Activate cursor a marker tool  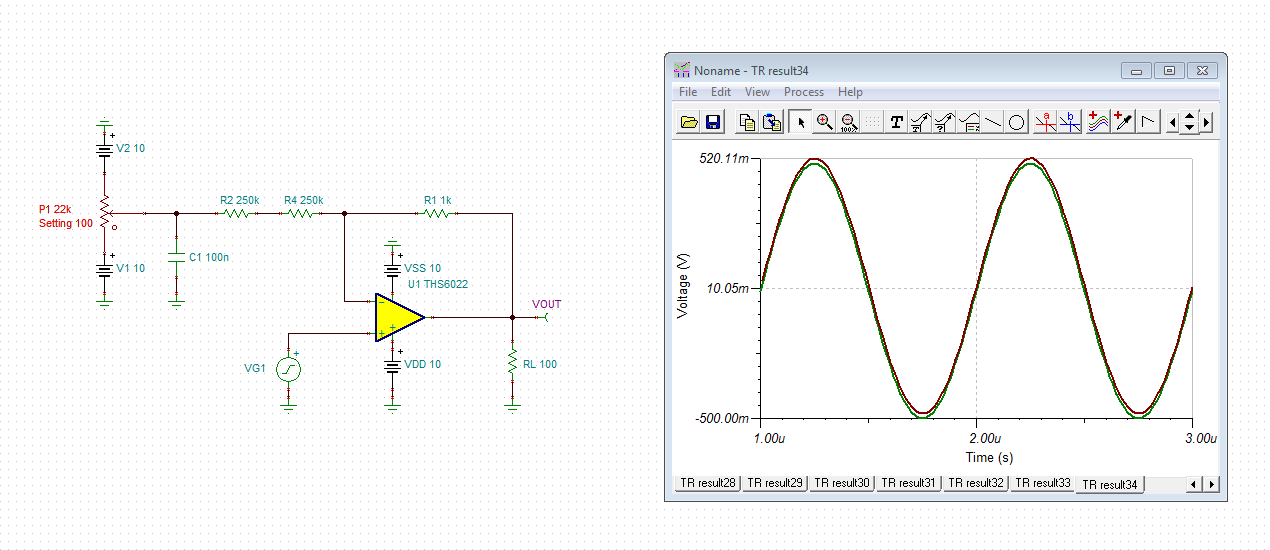1046,122
